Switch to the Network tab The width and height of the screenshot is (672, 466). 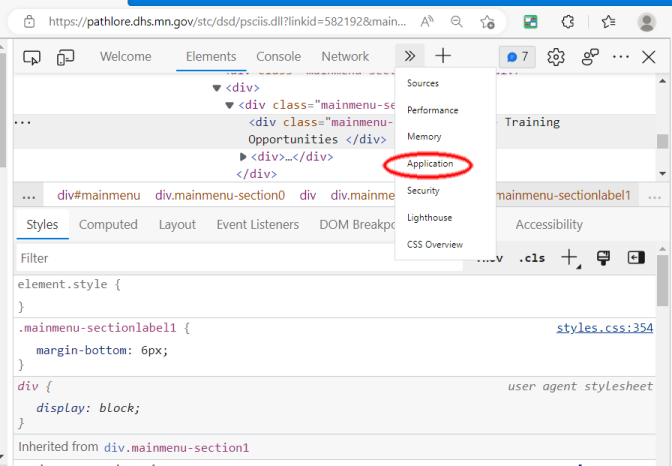tap(345, 57)
